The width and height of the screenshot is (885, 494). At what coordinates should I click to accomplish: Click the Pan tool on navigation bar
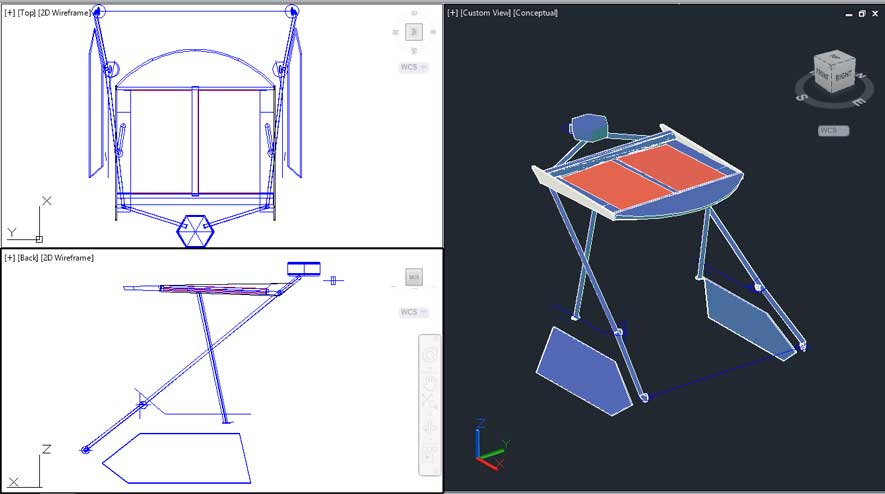click(430, 379)
